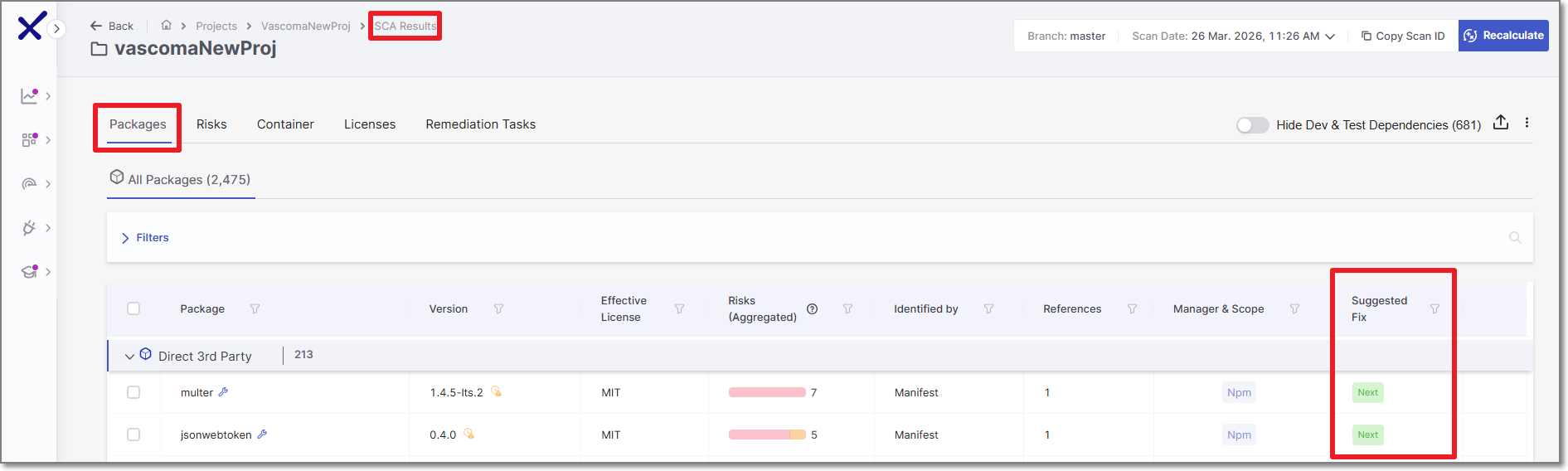Collapse the Direct 3rd Party group
Screen dimensions: 1568x471
(129, 357)
